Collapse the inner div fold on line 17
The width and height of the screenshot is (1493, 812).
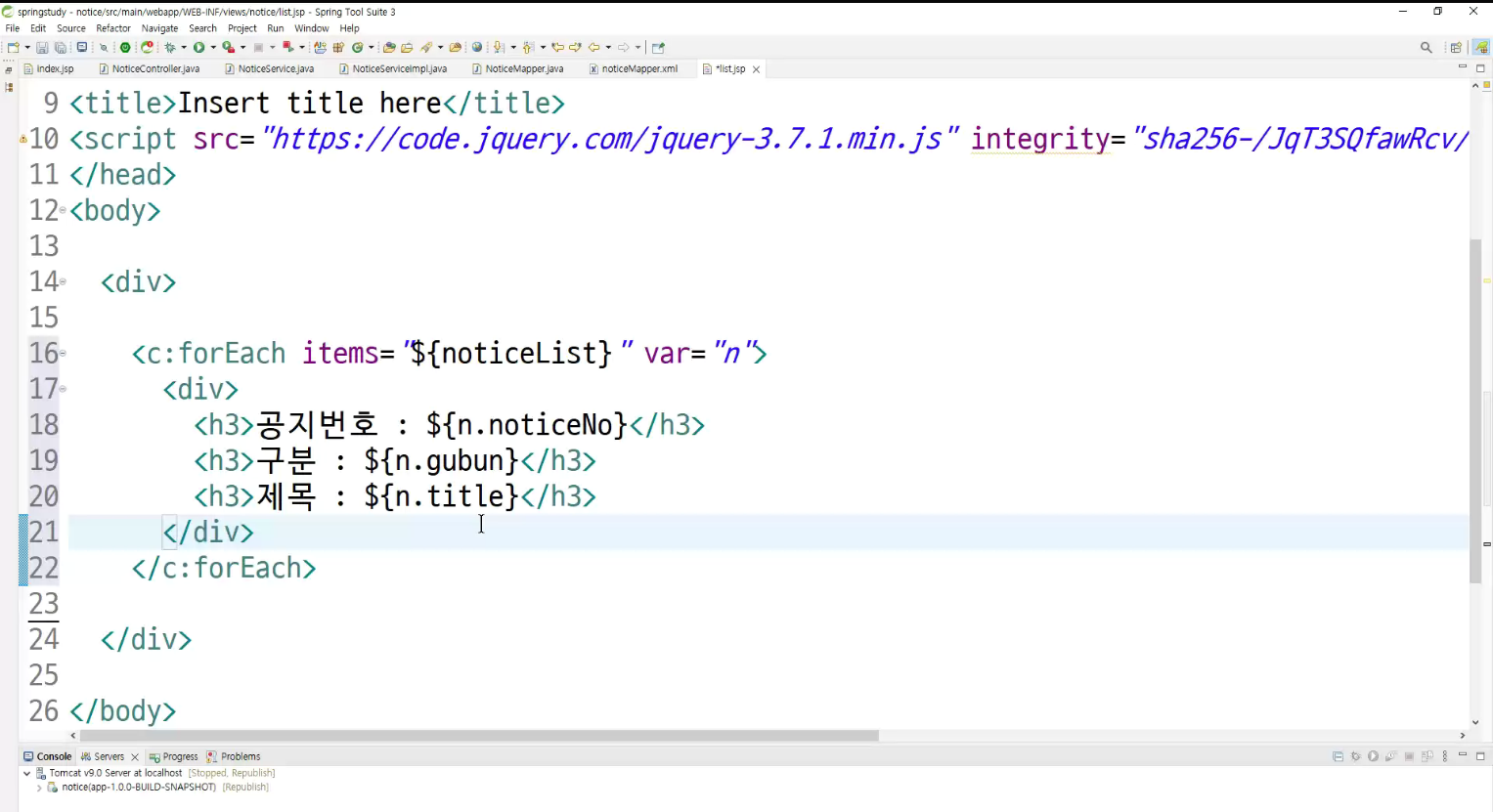click(63, 389)
